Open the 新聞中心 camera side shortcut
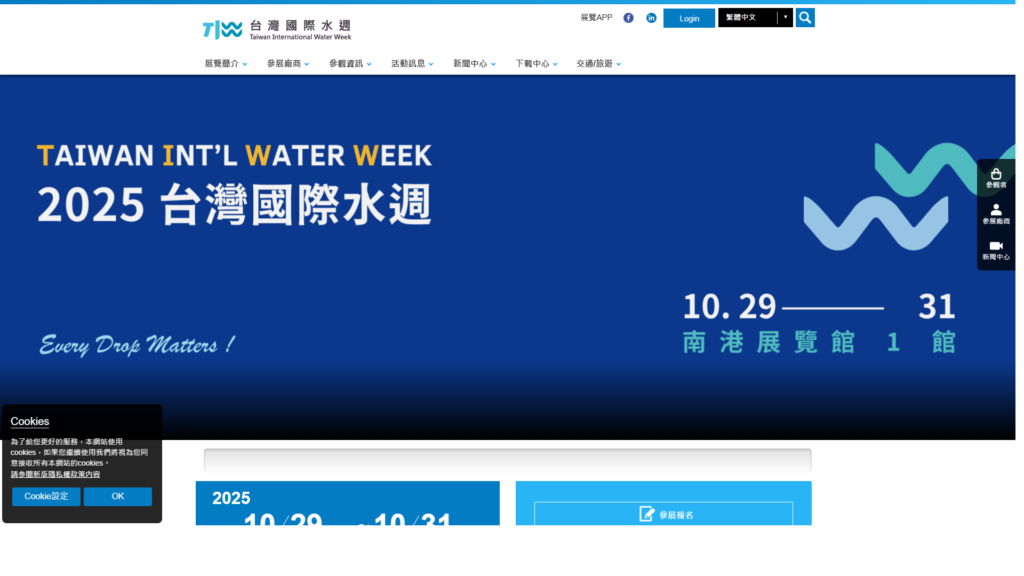The height and width of the screenshot is (576, 1024). [x=996, y=251]
